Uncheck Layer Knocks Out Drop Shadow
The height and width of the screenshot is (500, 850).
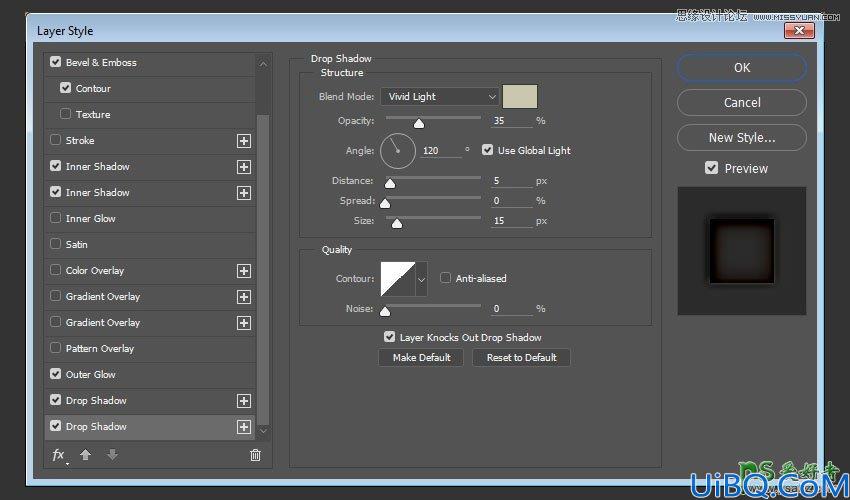point(389,337)
